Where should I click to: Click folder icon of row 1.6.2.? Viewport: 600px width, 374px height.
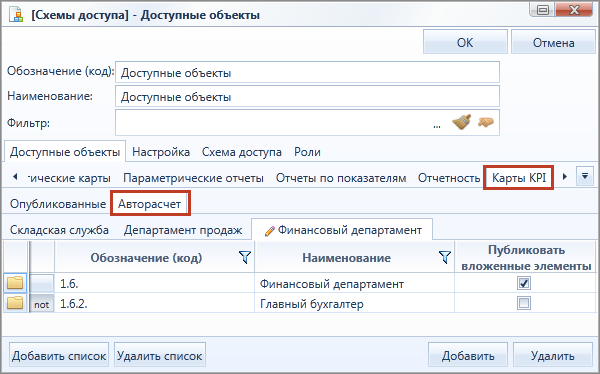click(15, 303)
